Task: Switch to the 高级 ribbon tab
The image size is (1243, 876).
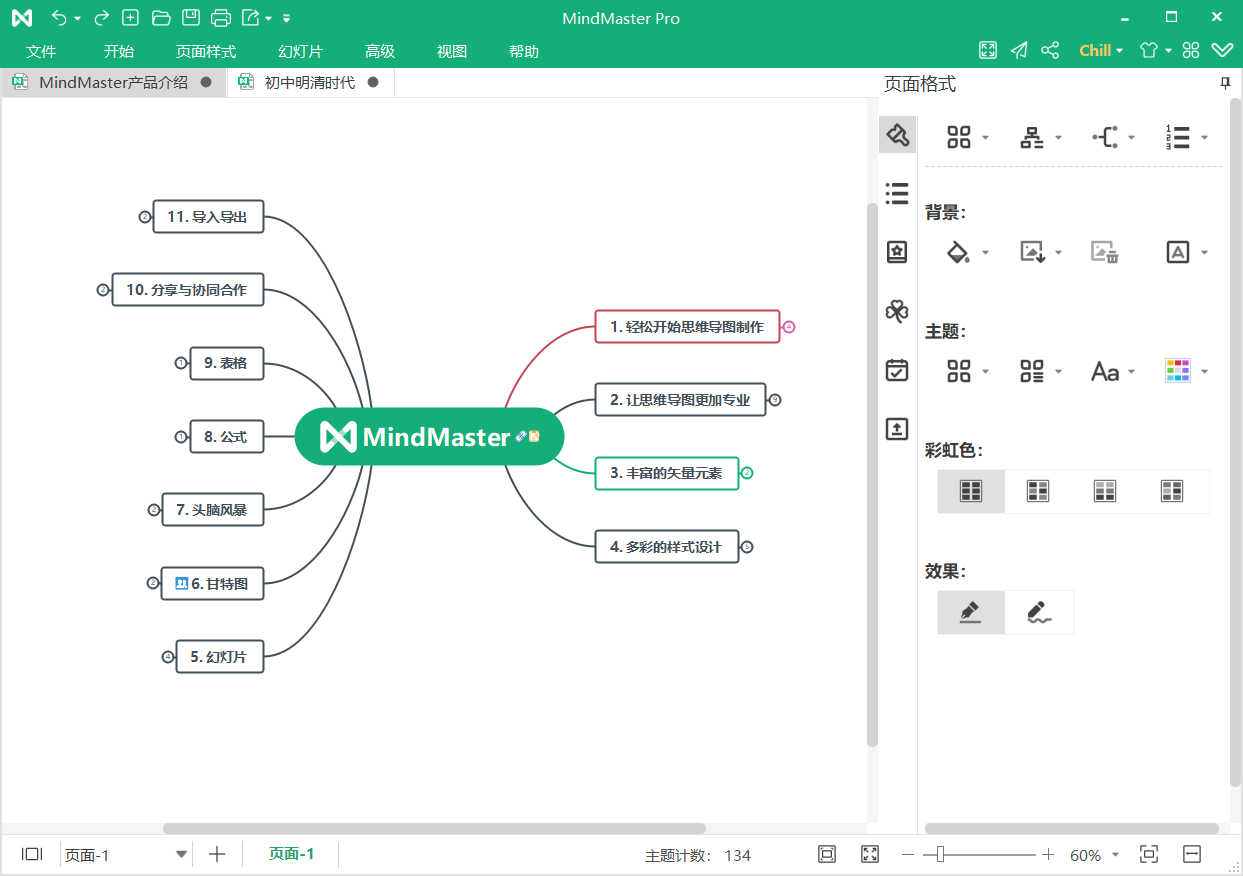Action: point(380,52)
